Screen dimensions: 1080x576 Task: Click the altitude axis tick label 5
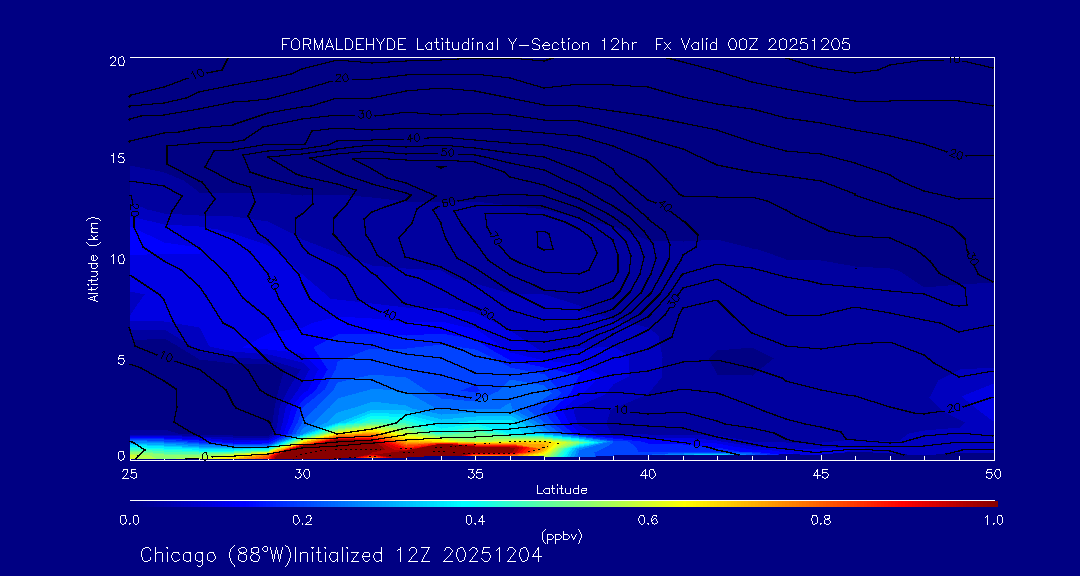pos(121,360)
